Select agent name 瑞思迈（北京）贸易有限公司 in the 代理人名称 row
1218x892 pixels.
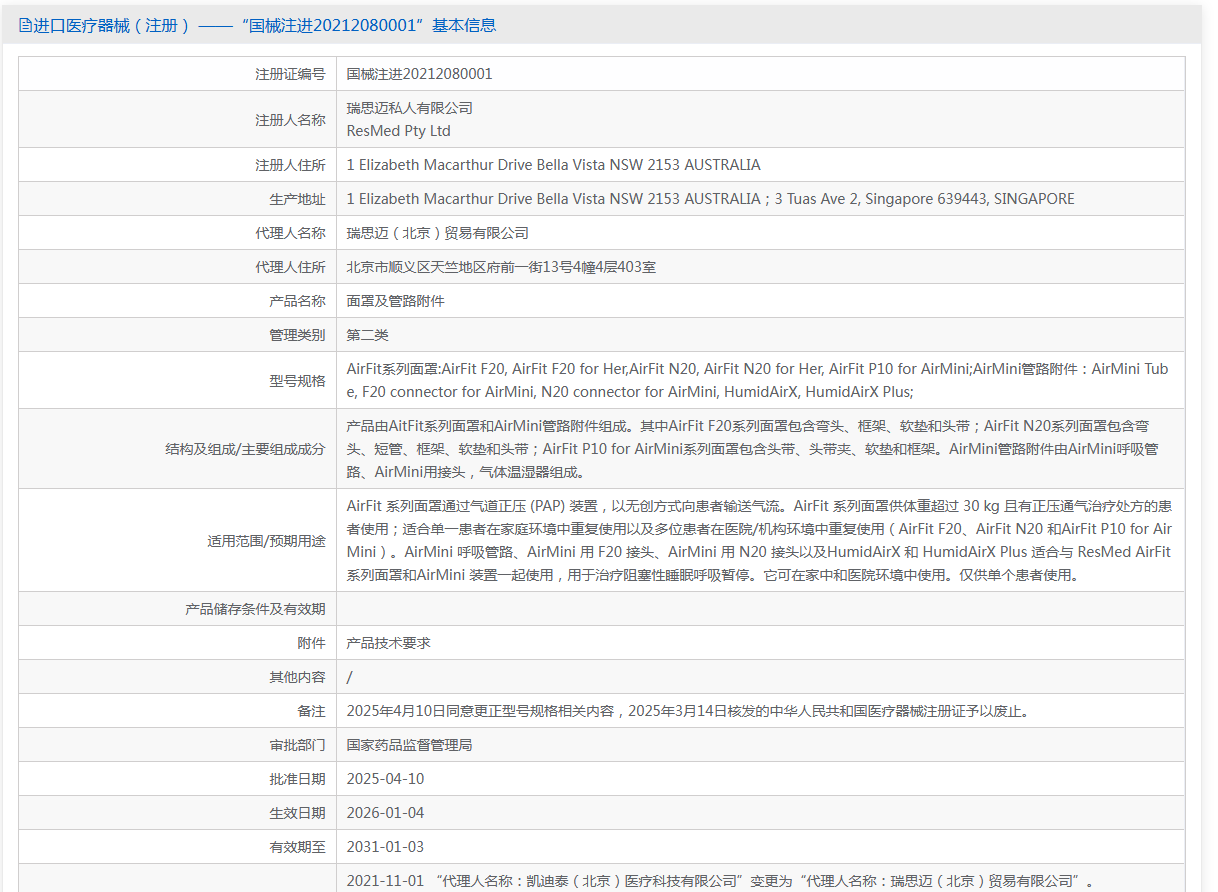(438, 233)
